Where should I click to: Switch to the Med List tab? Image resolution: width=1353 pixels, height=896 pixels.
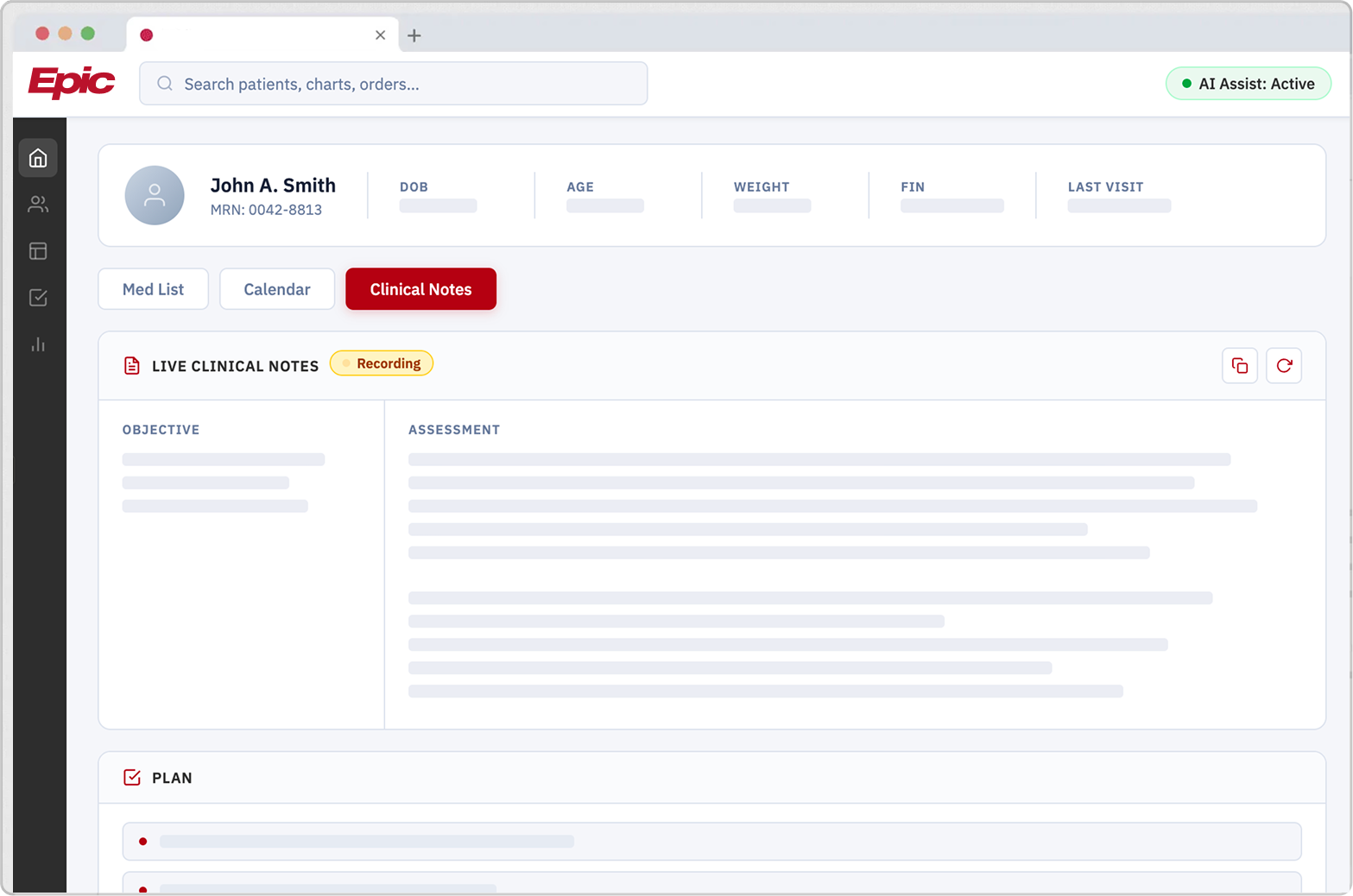[x=153, y=289]
